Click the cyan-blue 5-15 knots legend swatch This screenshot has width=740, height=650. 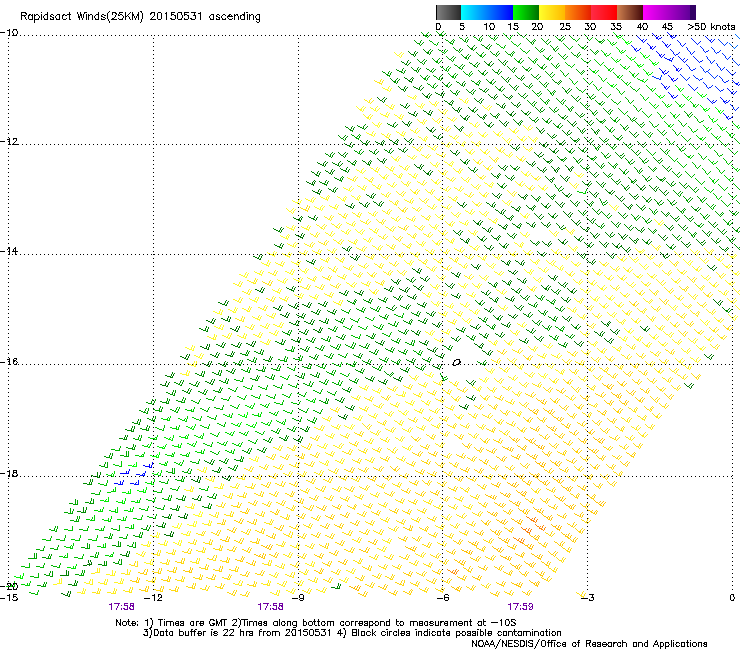coord(487,12)
